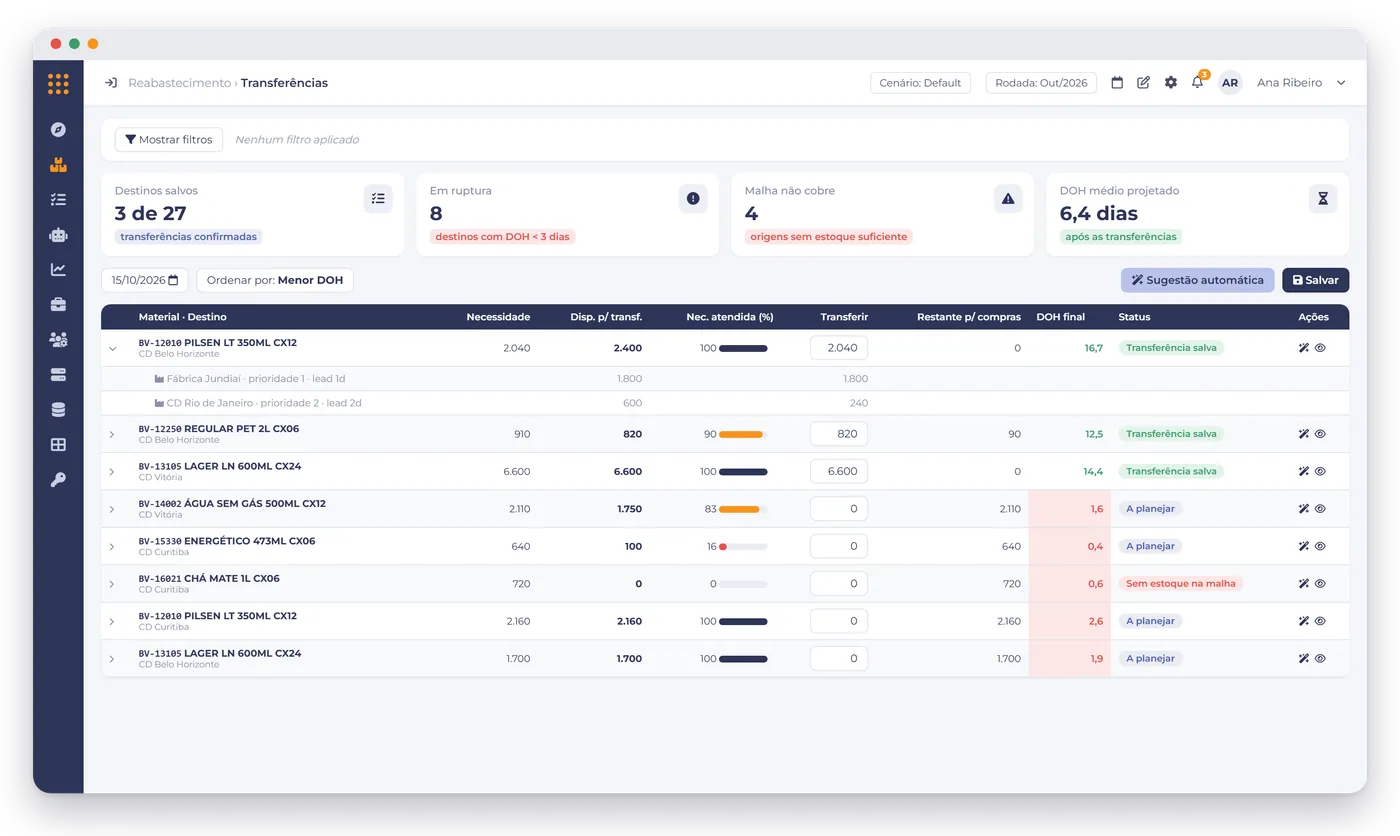Click the Salvar button

[x=1315, y=280]
